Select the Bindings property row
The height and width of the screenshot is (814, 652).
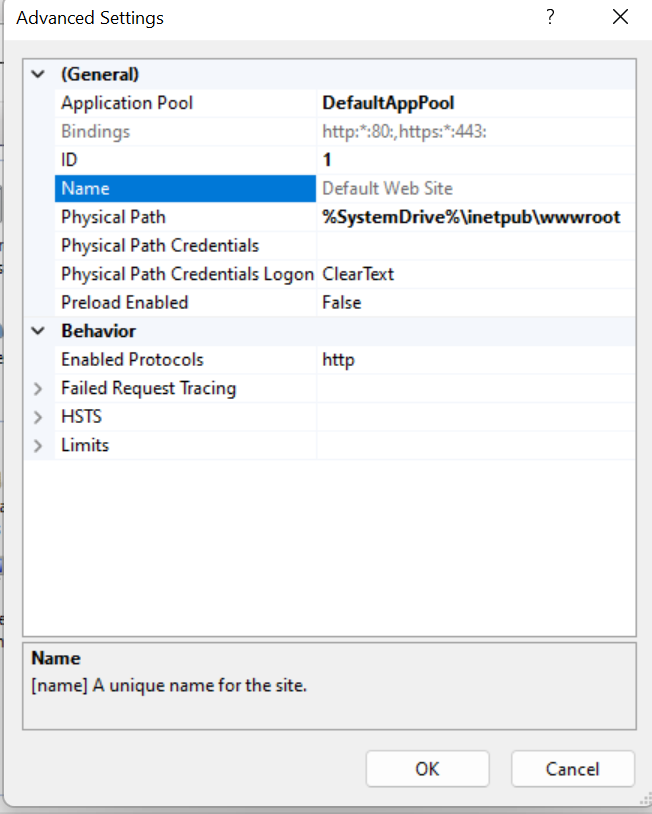pos(96,131)
